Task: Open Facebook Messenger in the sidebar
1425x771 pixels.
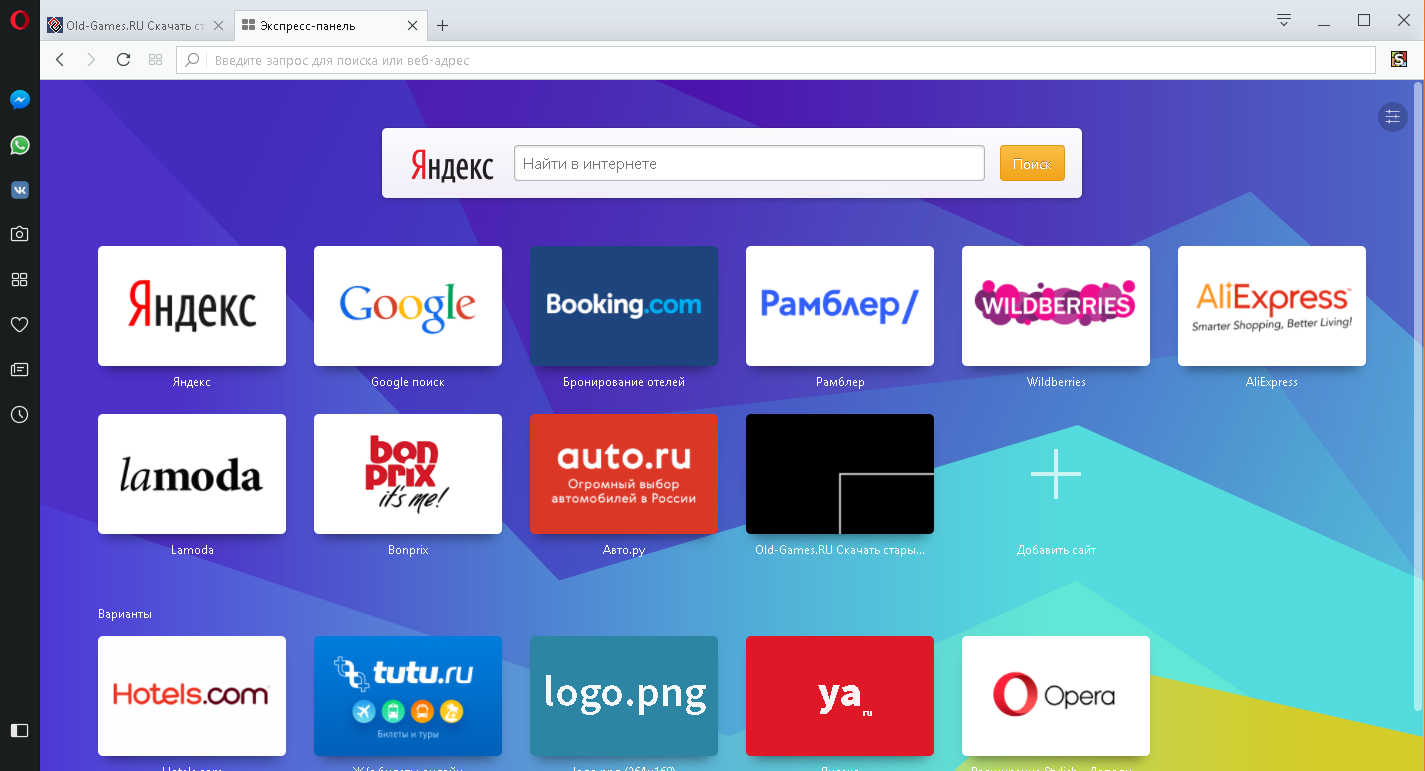Action: [x=19, y=100]
